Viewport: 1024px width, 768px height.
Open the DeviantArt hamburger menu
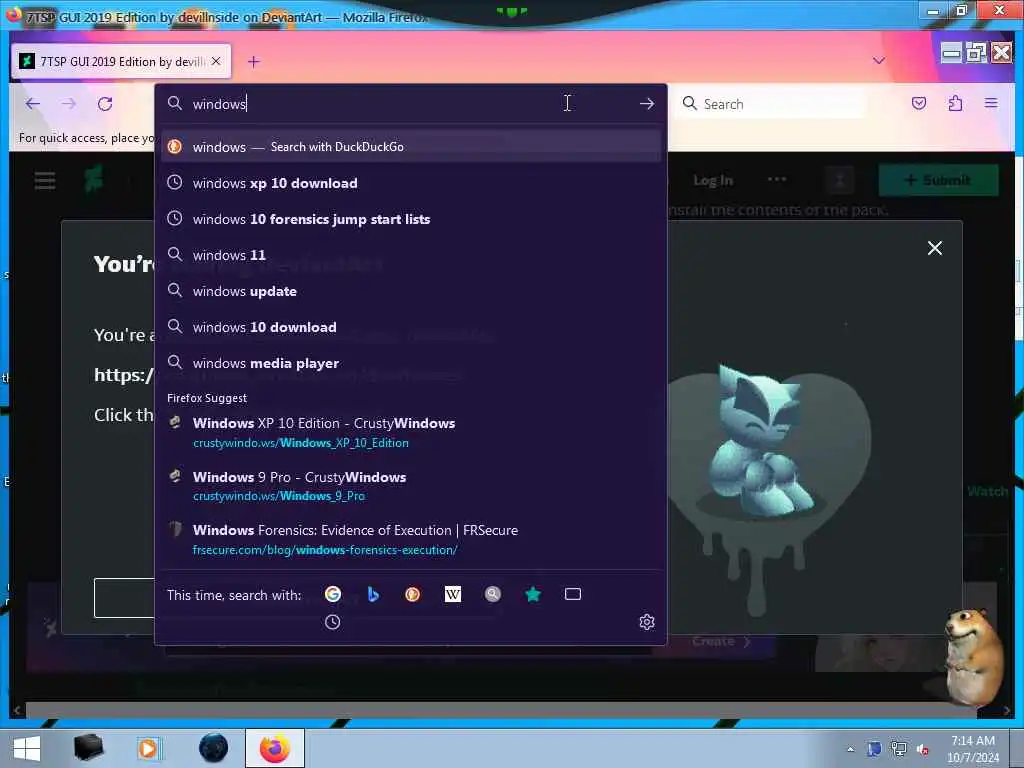[x=45, y=180]
